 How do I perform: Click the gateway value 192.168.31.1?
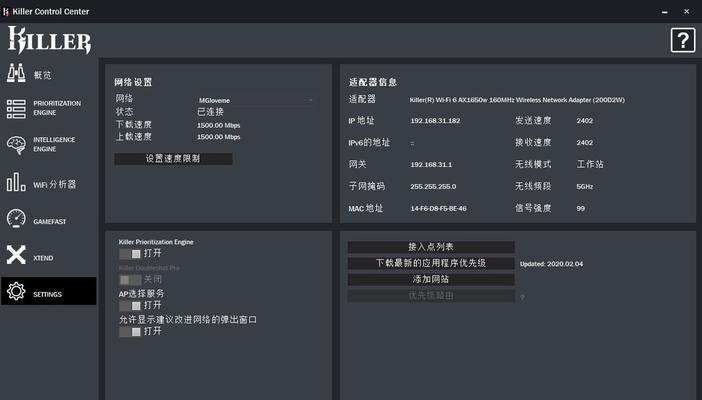point(431,165)
